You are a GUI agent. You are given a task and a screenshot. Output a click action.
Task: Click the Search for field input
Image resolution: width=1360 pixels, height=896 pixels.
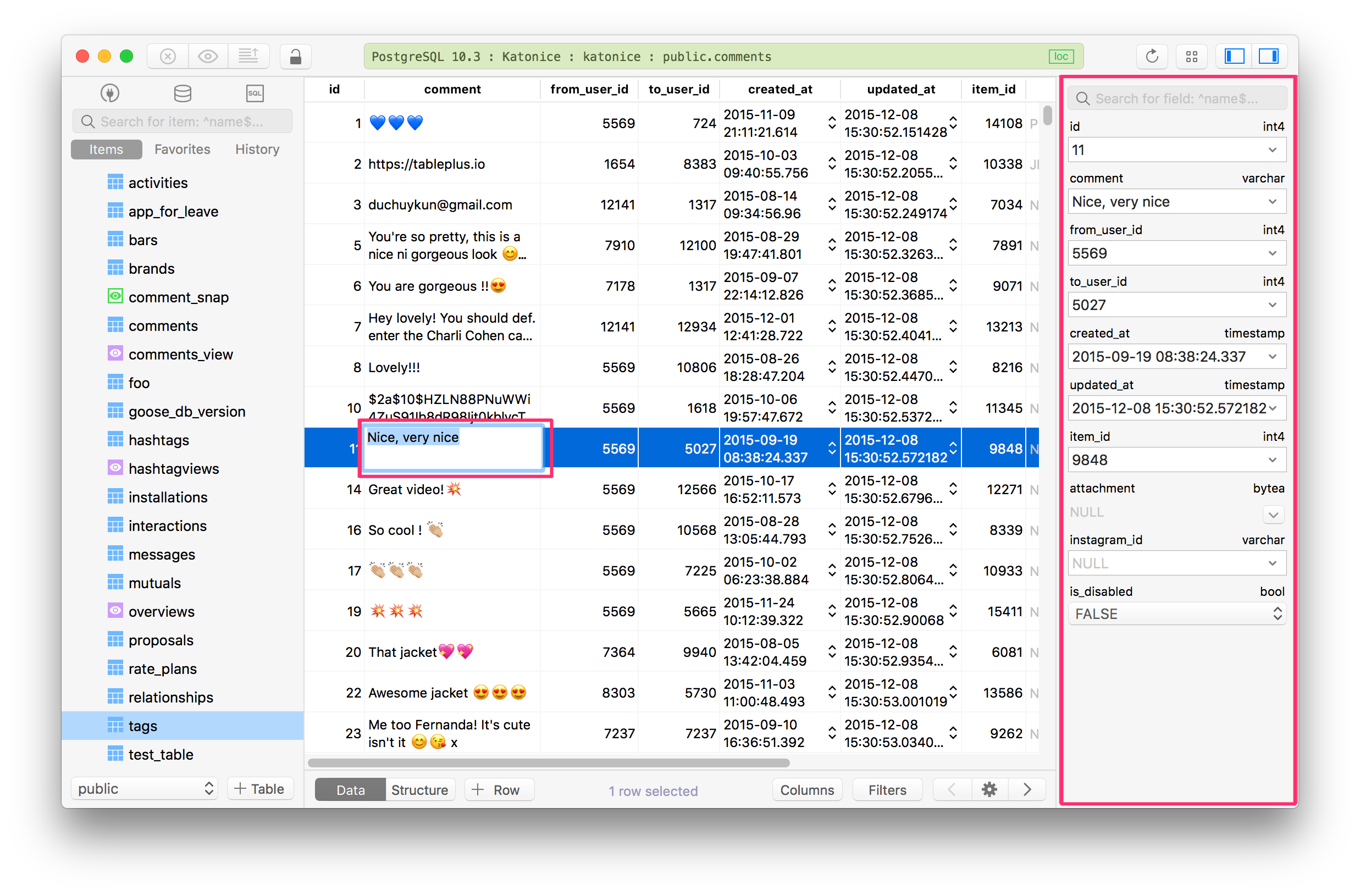pyautogui.click(x=1177, y=98)
